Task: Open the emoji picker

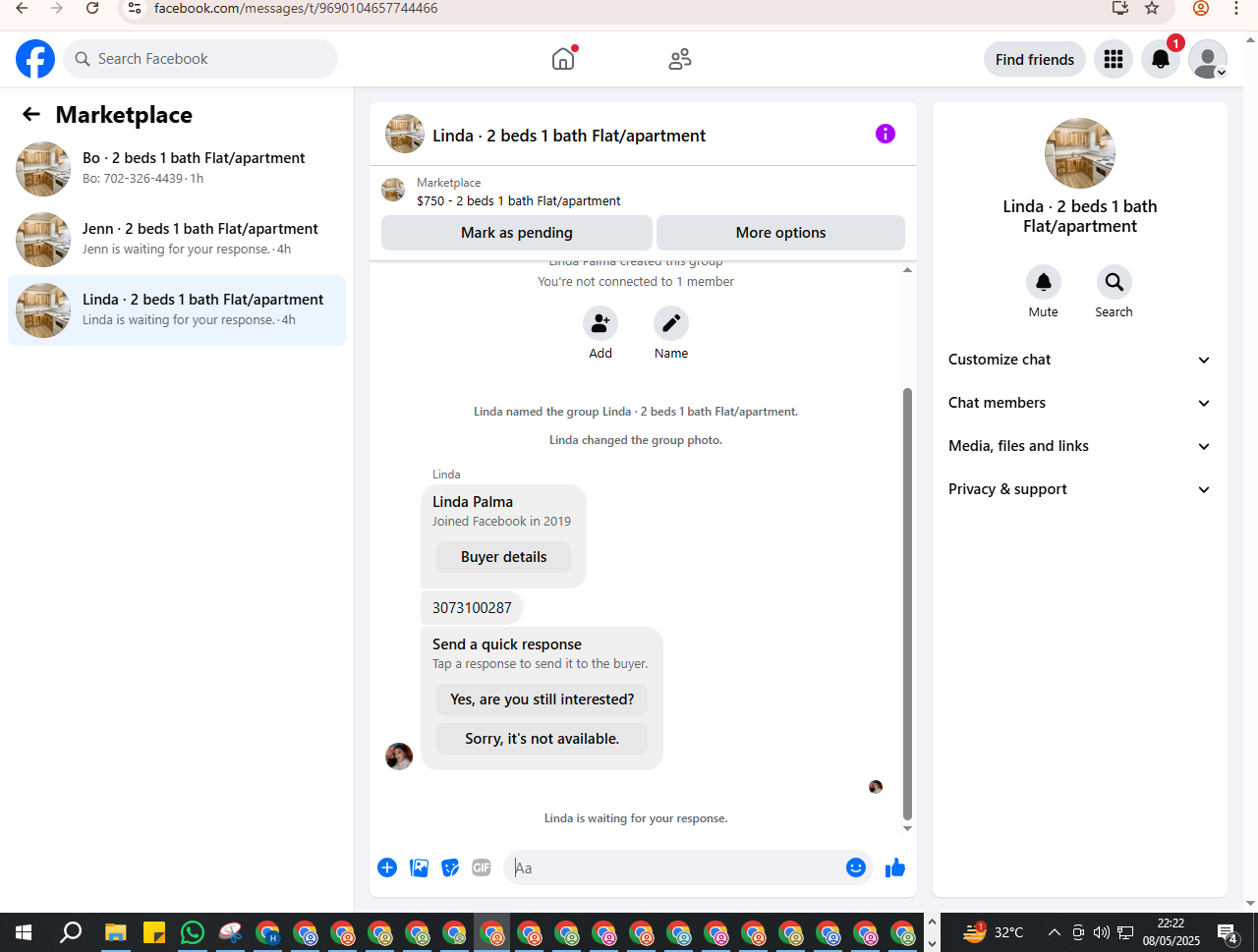Action: tap(856, 868)
